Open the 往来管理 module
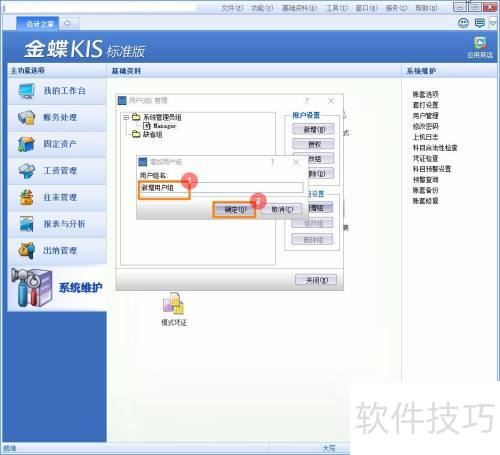The width and height of the screenshot is (500, 455). 57,197
